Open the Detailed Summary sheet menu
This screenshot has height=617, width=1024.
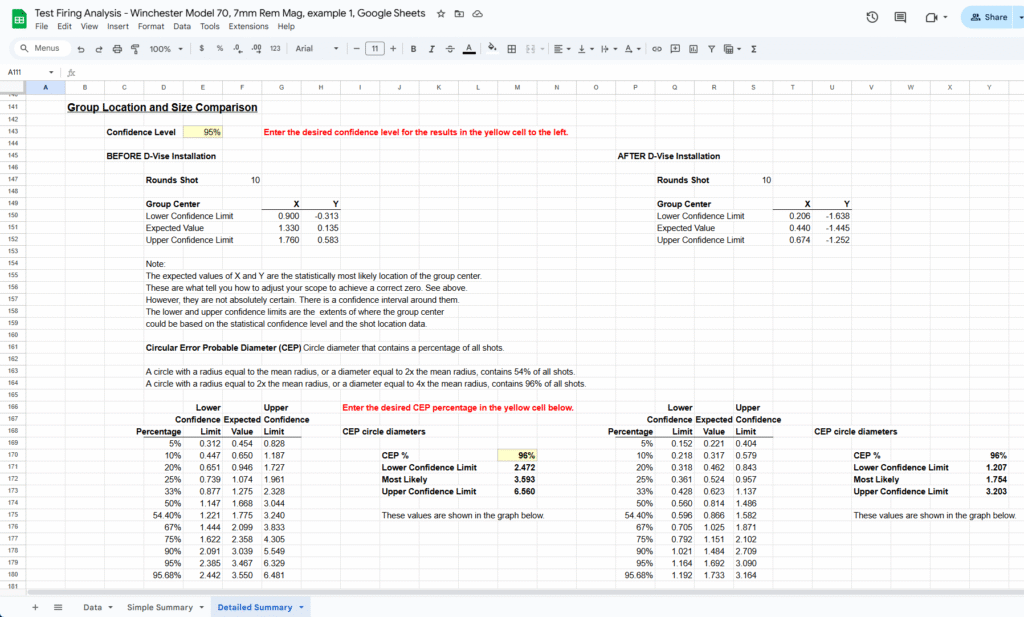[x=299, y=606]
